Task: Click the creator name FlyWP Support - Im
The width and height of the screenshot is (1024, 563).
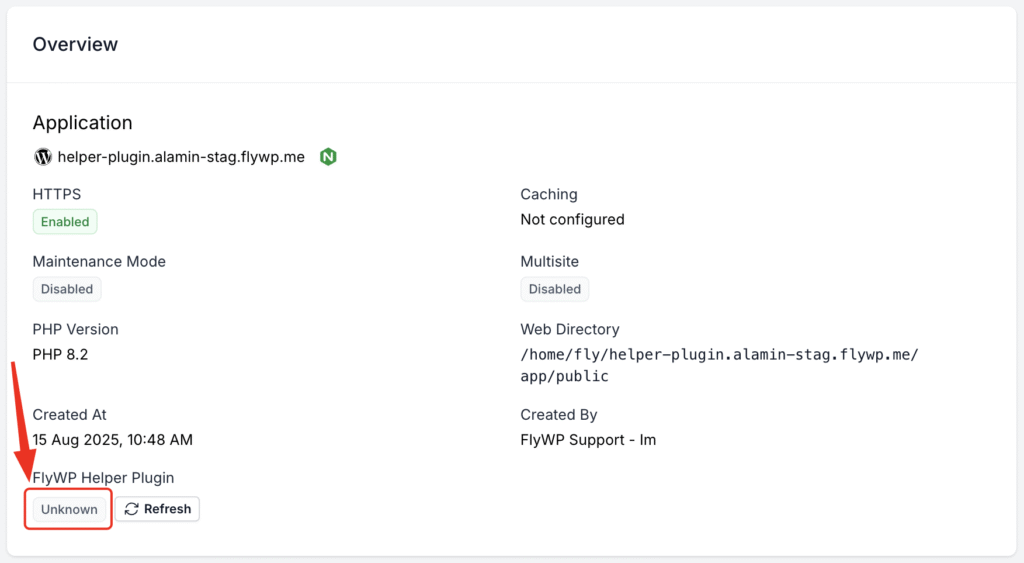Action: (x=588, y=440)
